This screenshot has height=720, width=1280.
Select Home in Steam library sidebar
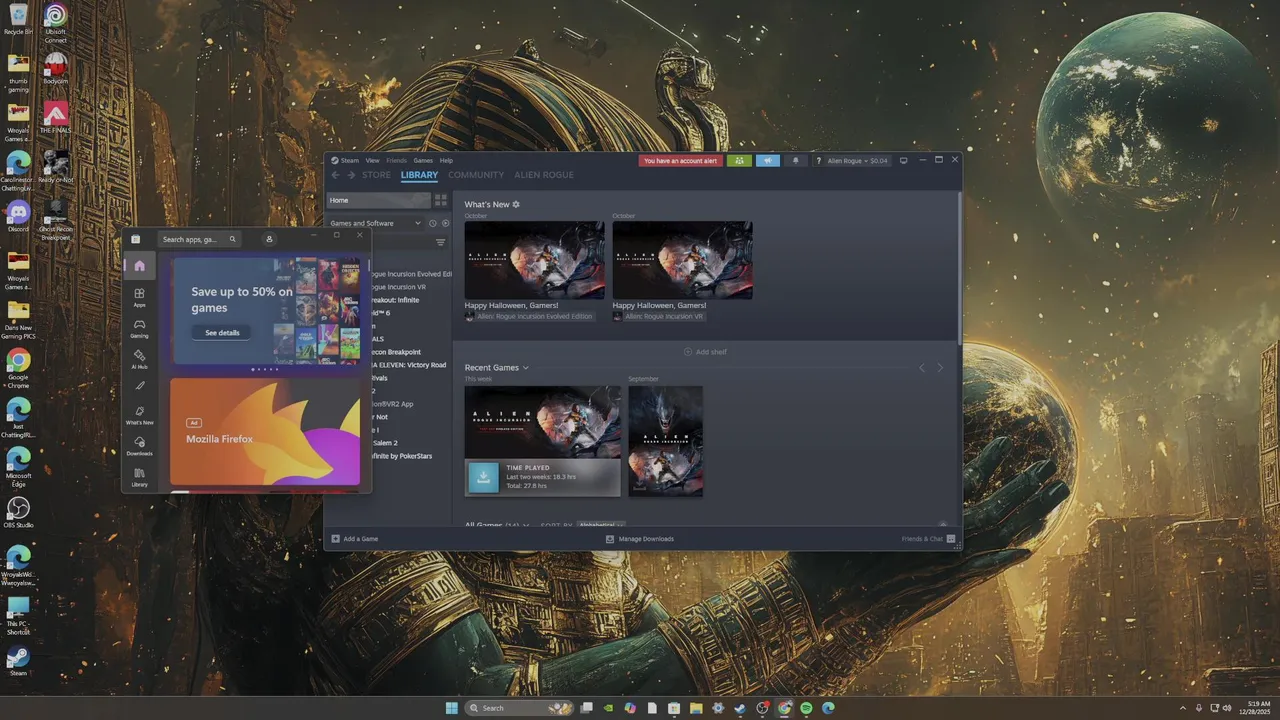click(379, 200)
